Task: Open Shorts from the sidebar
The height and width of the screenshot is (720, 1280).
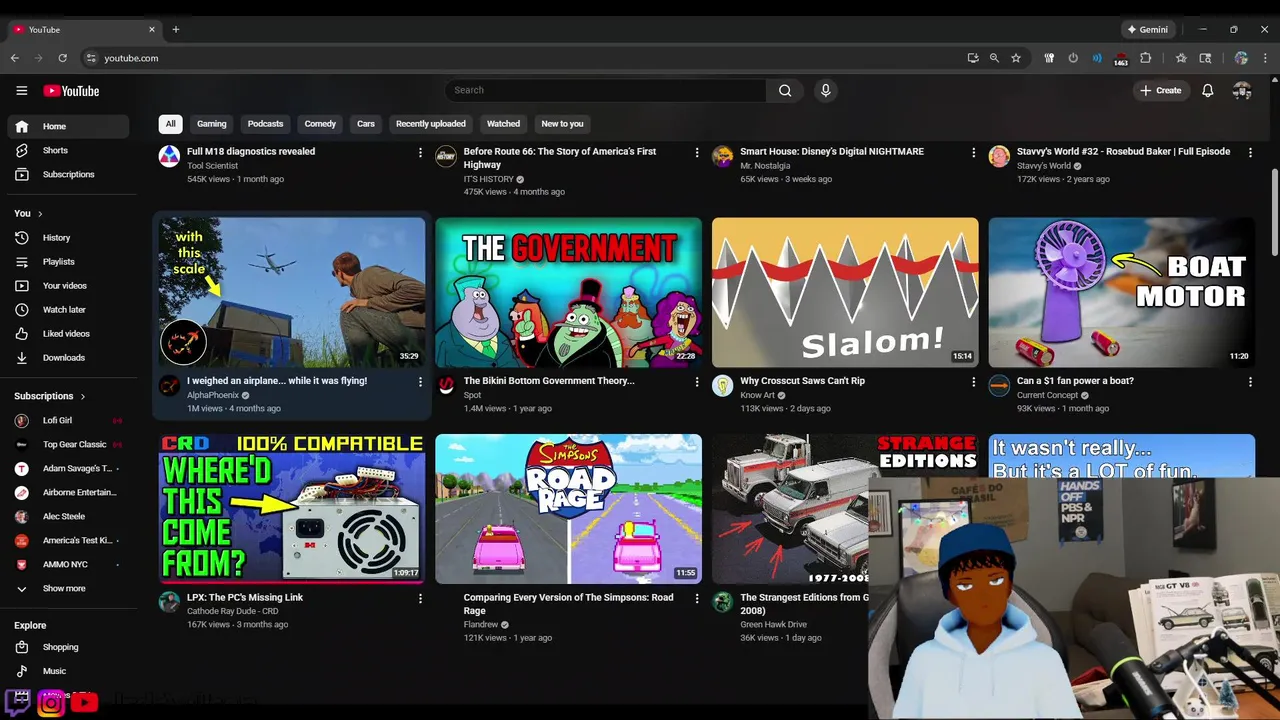Action: pyautogui.click(x=68, y=150)
